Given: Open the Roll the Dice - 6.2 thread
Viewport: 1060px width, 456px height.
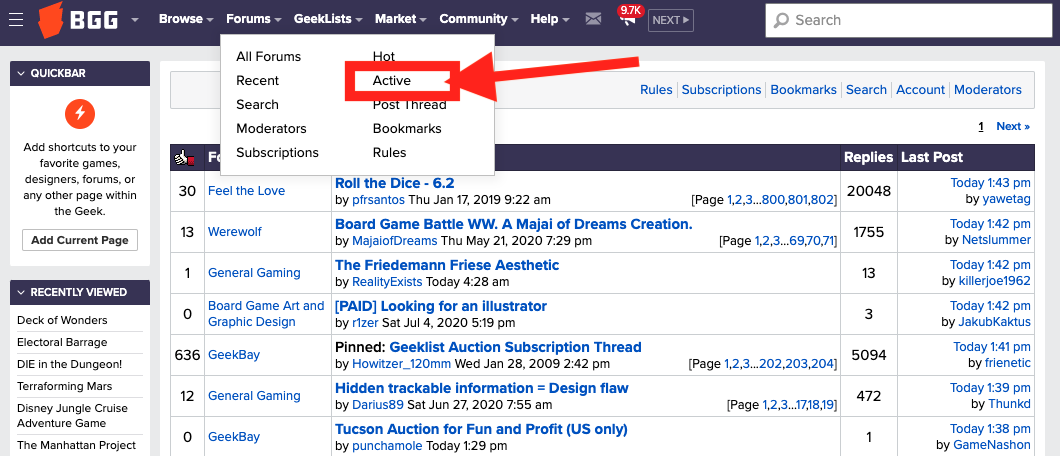Looking at the screenshot, I should pyautogui.click(x=395, y=183).
